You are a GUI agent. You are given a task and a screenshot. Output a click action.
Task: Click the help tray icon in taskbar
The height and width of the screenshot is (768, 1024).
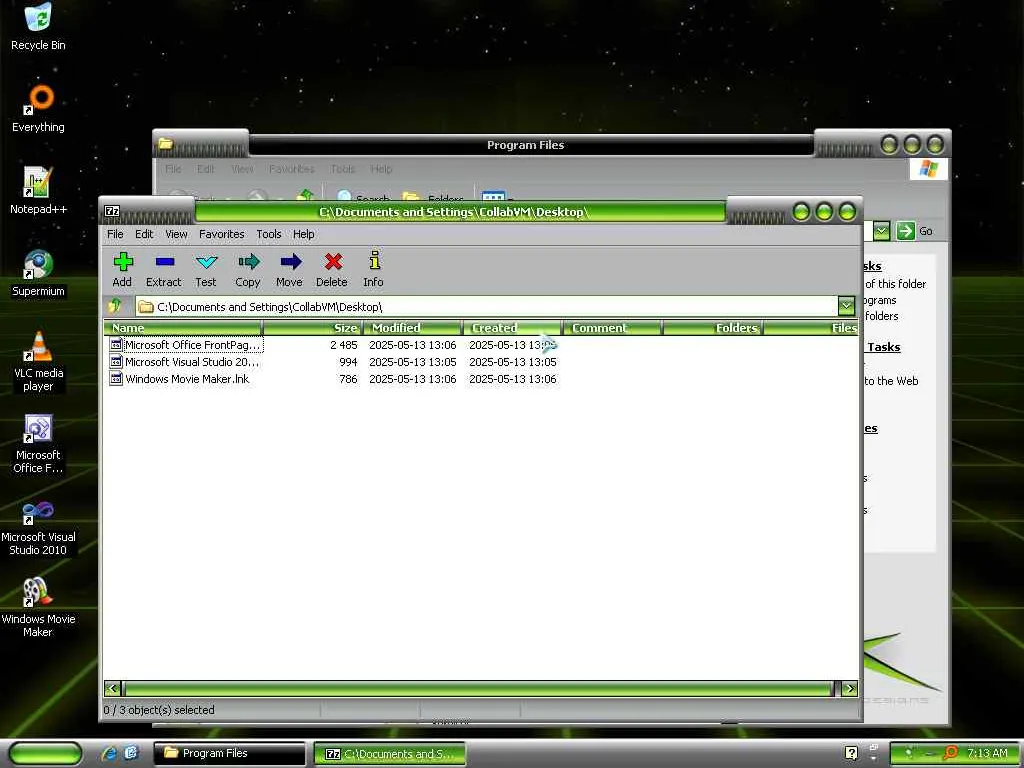pos(851,753)
